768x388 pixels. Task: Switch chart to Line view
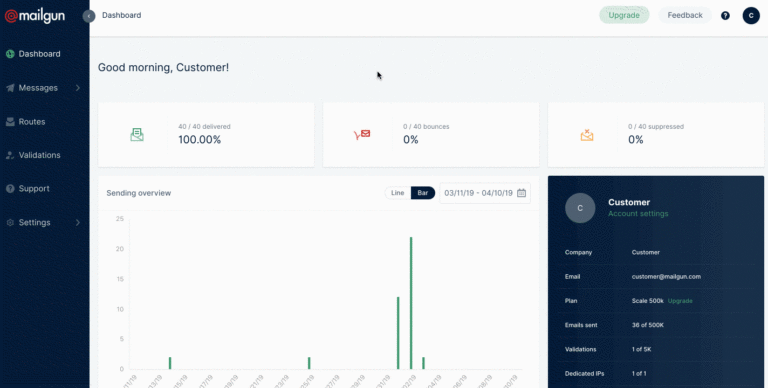coord(398,193)
